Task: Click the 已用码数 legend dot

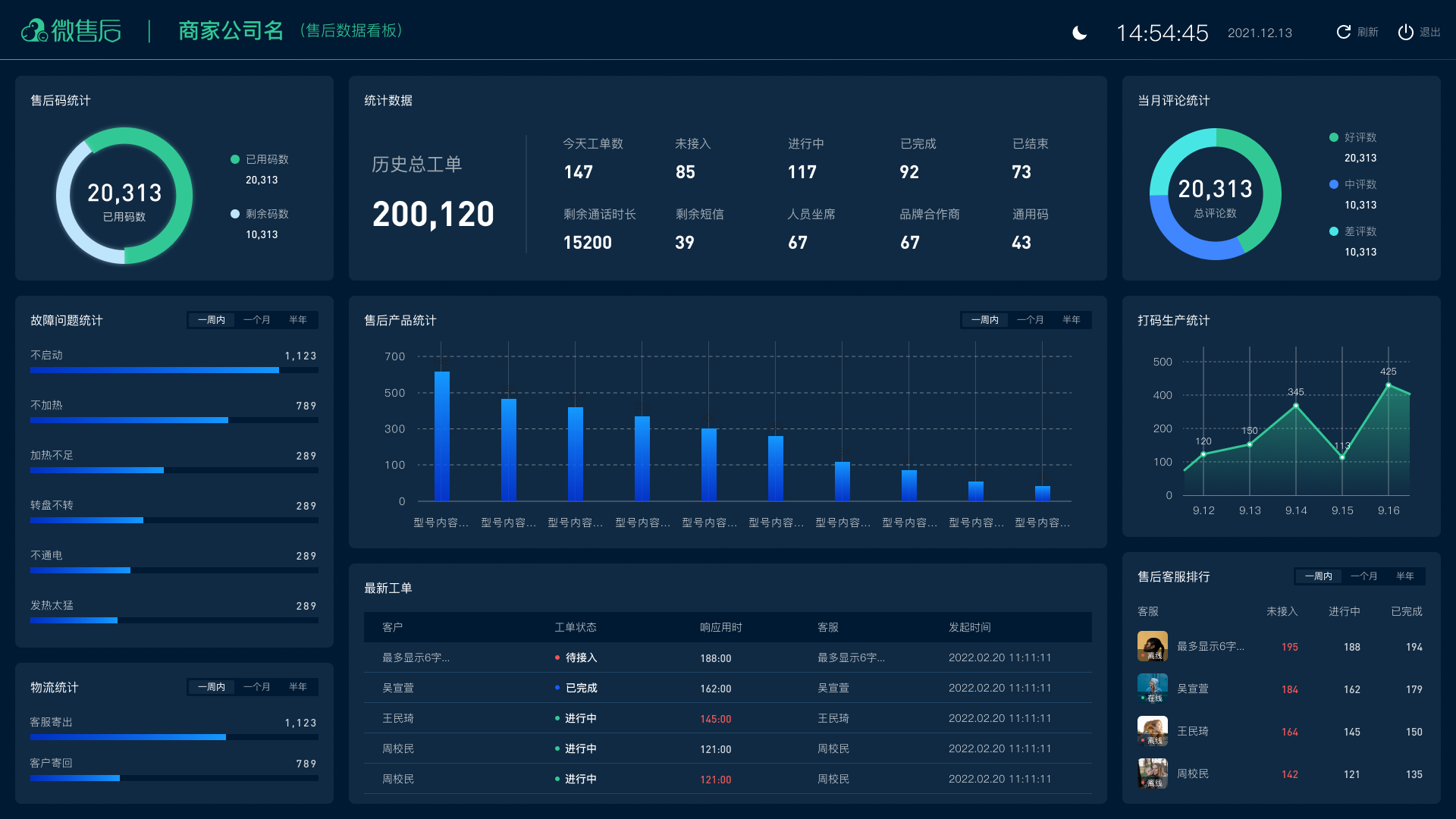Action: [235, 159]
